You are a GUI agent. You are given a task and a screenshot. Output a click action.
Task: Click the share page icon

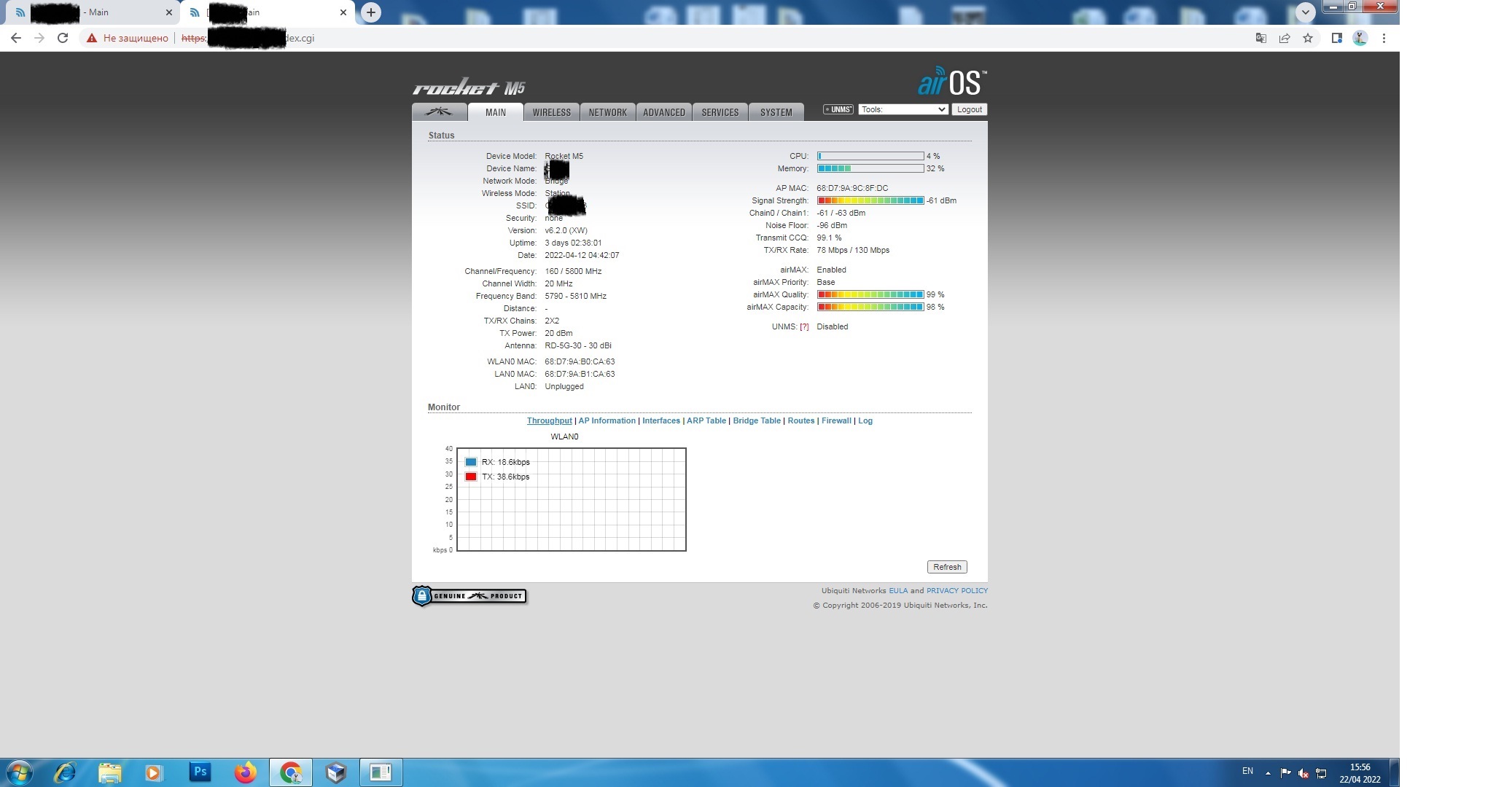coord(1285,38)
